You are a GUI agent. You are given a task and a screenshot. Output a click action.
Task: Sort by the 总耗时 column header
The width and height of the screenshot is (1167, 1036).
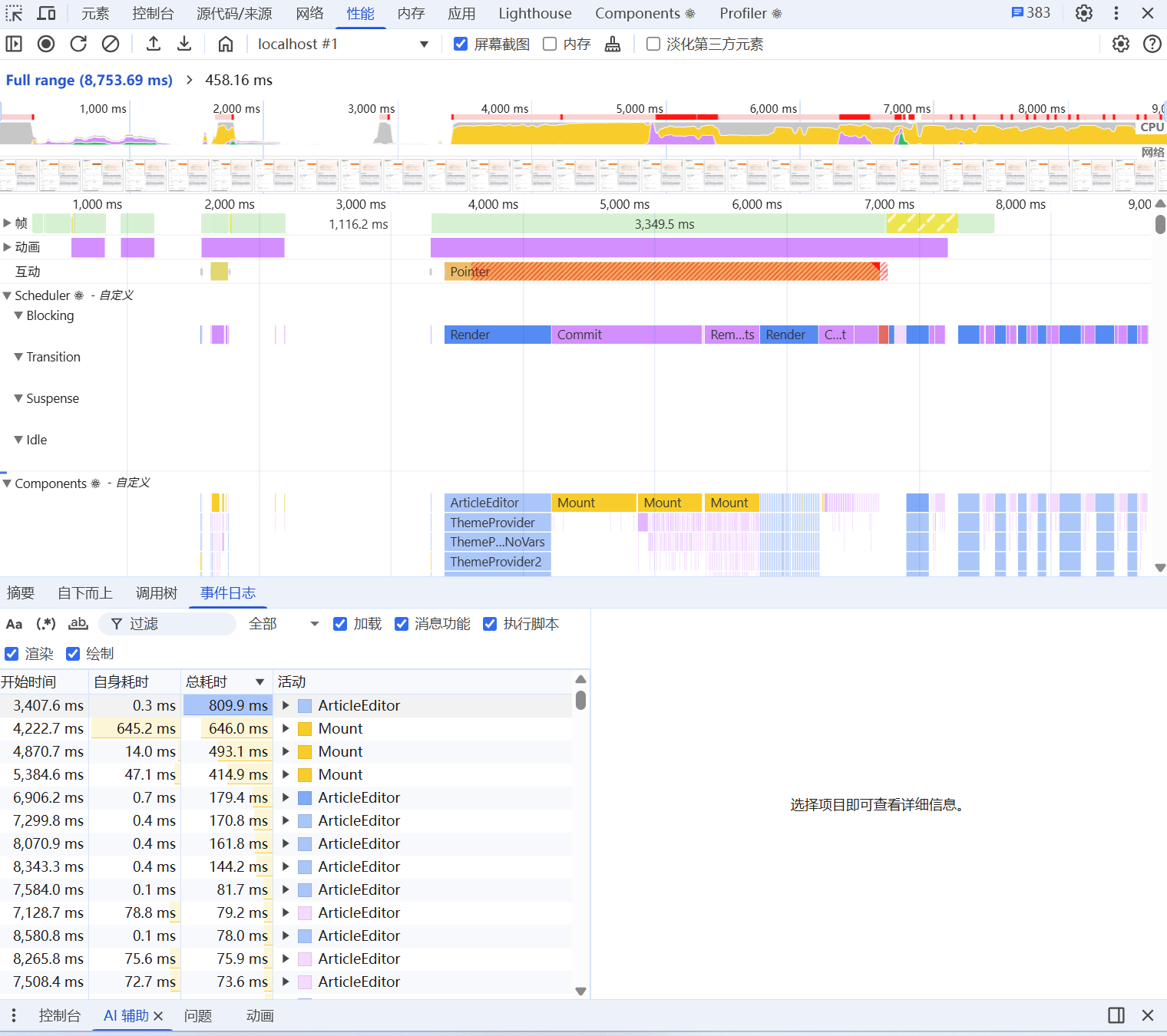pyautogui.click(x=226, y=682)
